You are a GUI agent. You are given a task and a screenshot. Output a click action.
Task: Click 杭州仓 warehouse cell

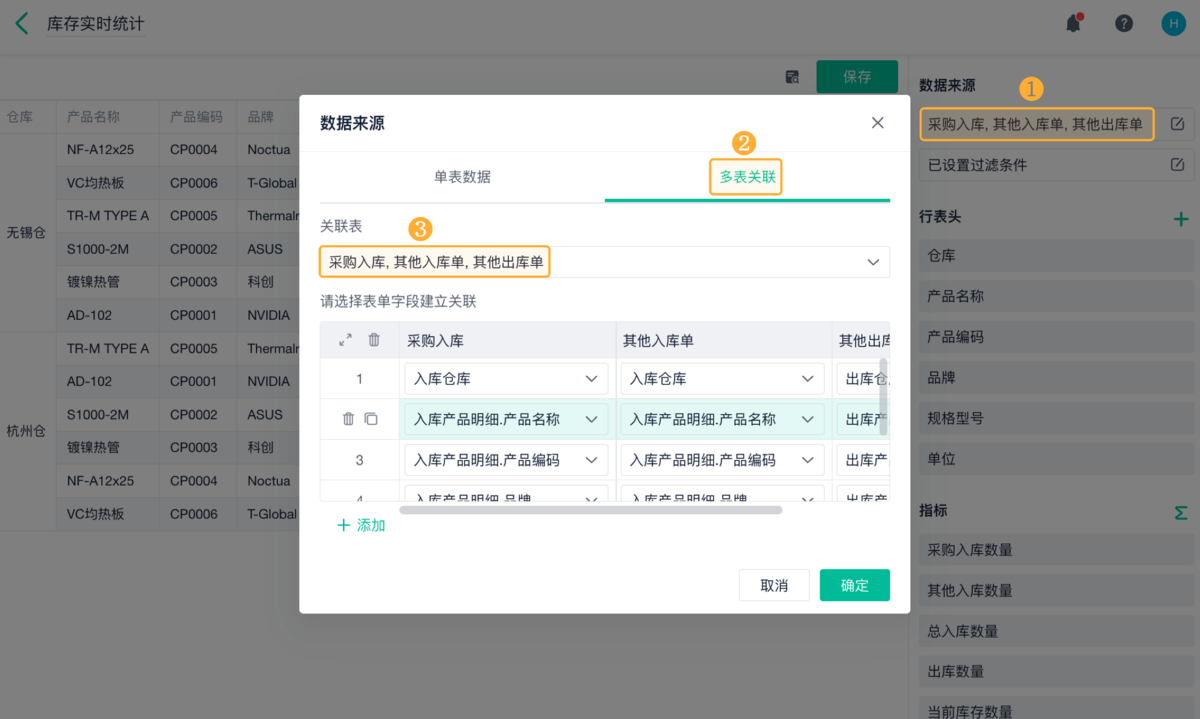26,431
